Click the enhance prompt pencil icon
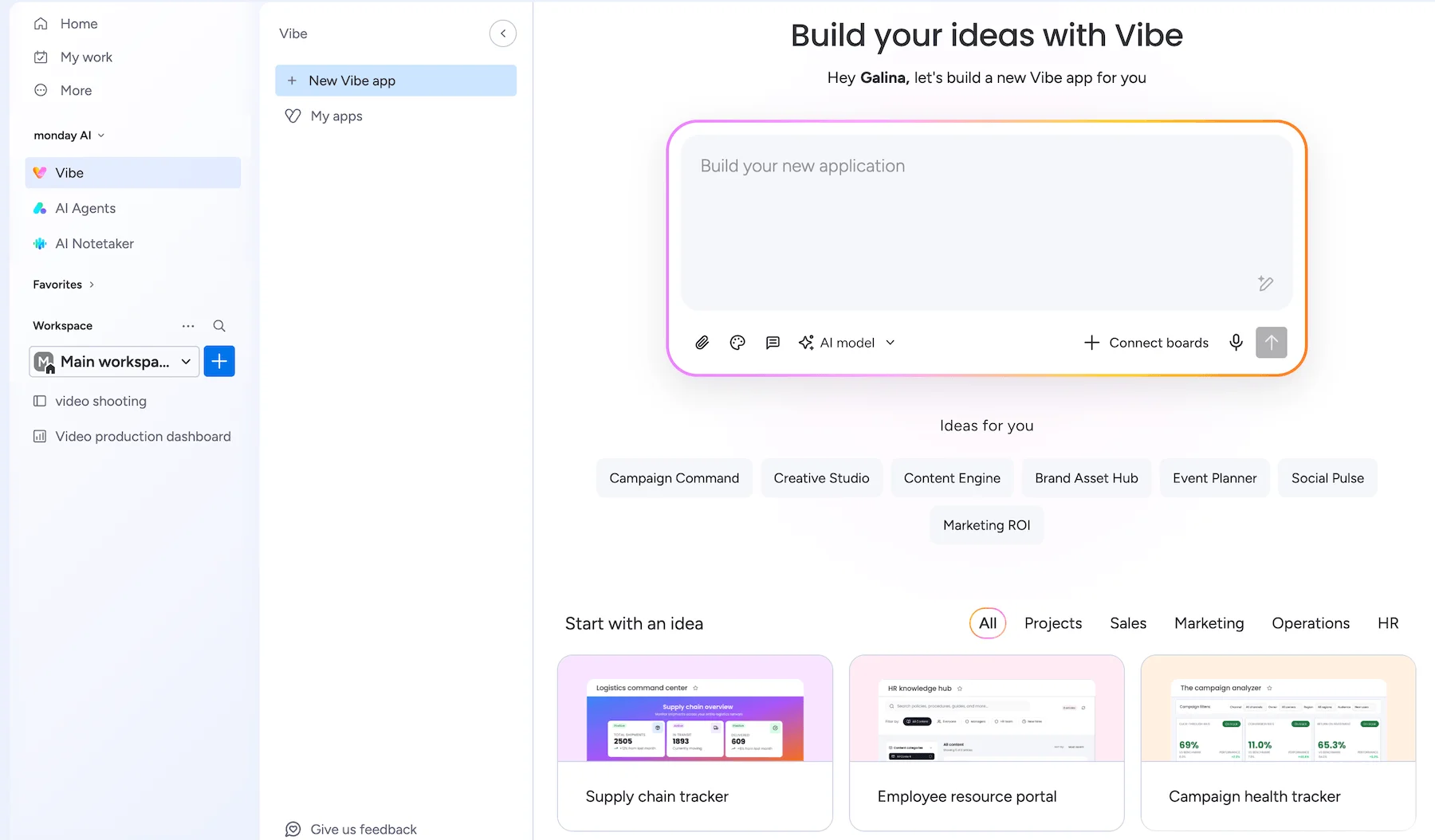This screenshot has height=840, width=1435. [x=1265, y=284]
